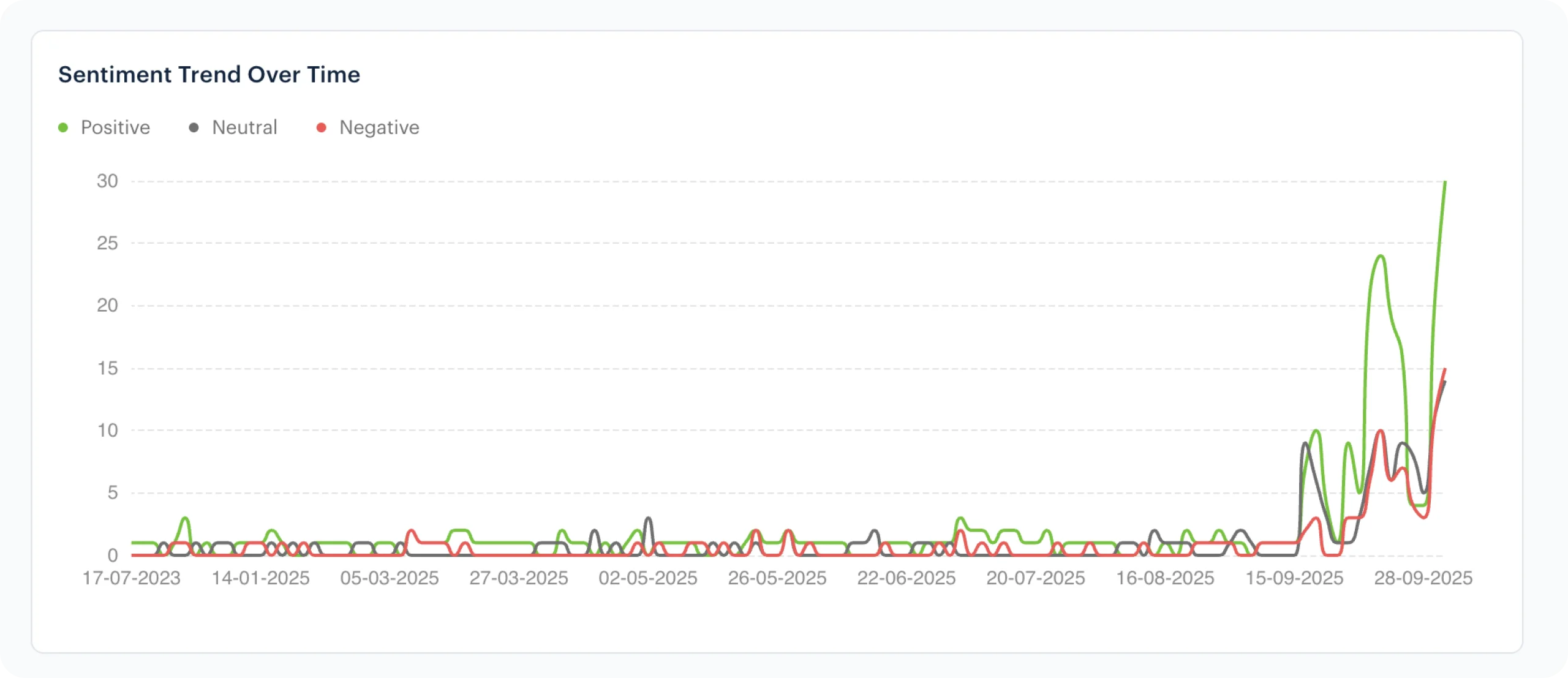Click the 26-05-2025 date axis label
This screenshot has height=678, width=1568.
click(777, 578)
